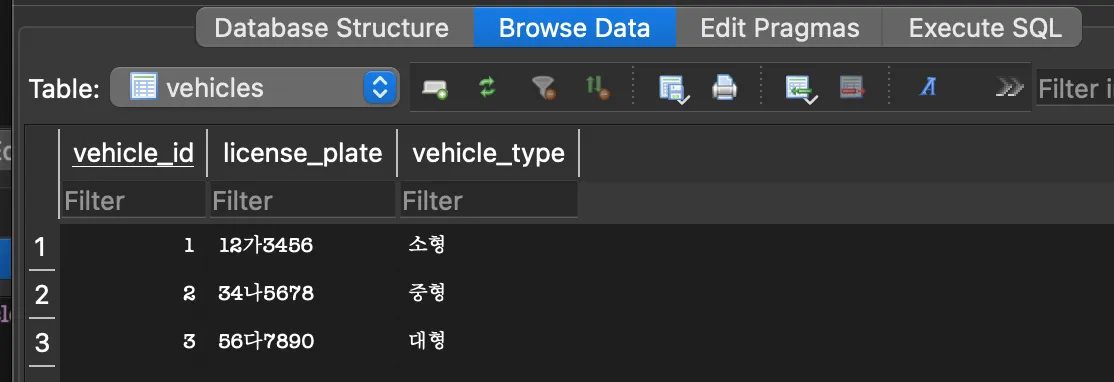1114x382 pixels.
Task: Expand the toolbar overflow chevrons
Action: click(1009, 87)
